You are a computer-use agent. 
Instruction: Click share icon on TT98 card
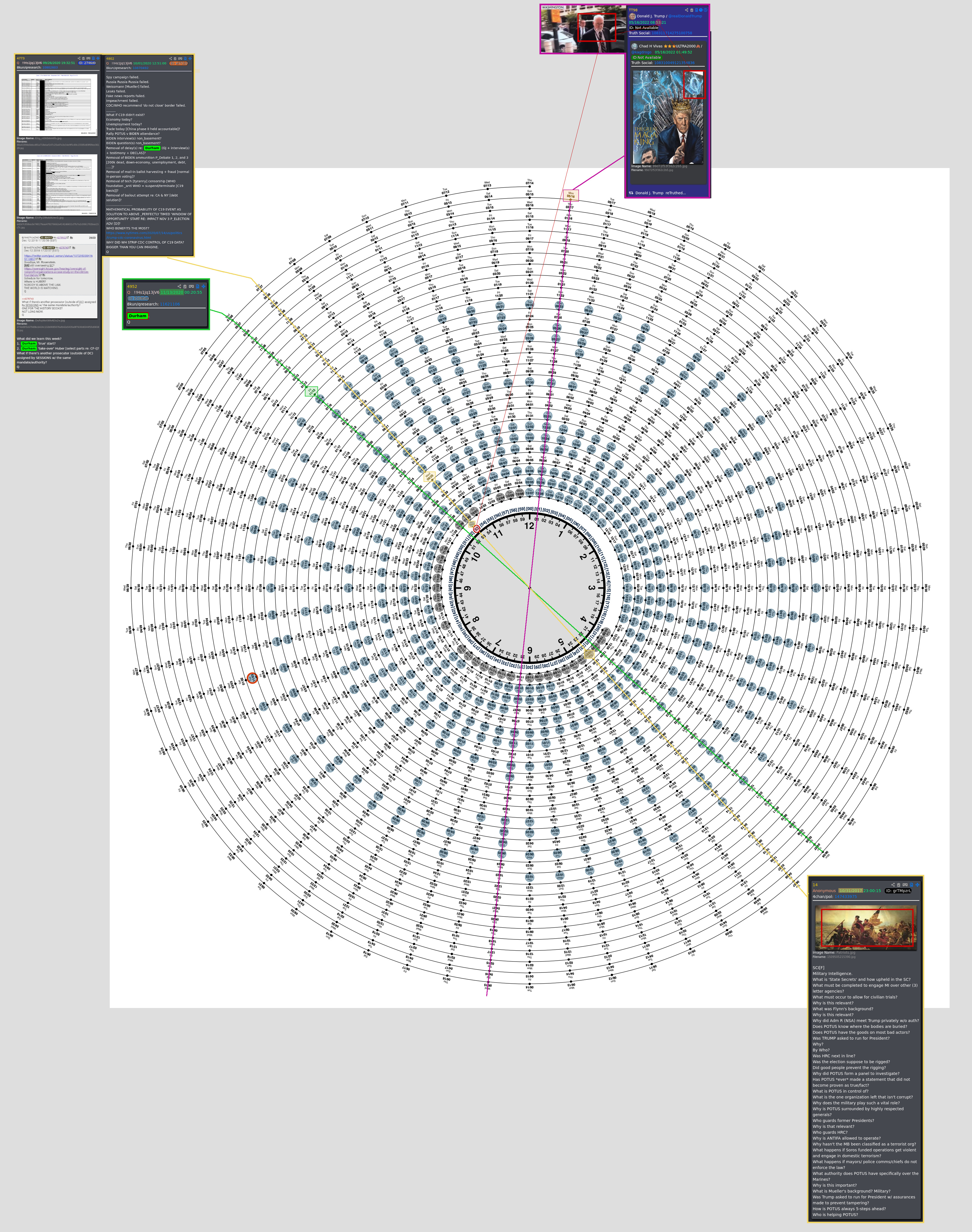pos(687,10)
